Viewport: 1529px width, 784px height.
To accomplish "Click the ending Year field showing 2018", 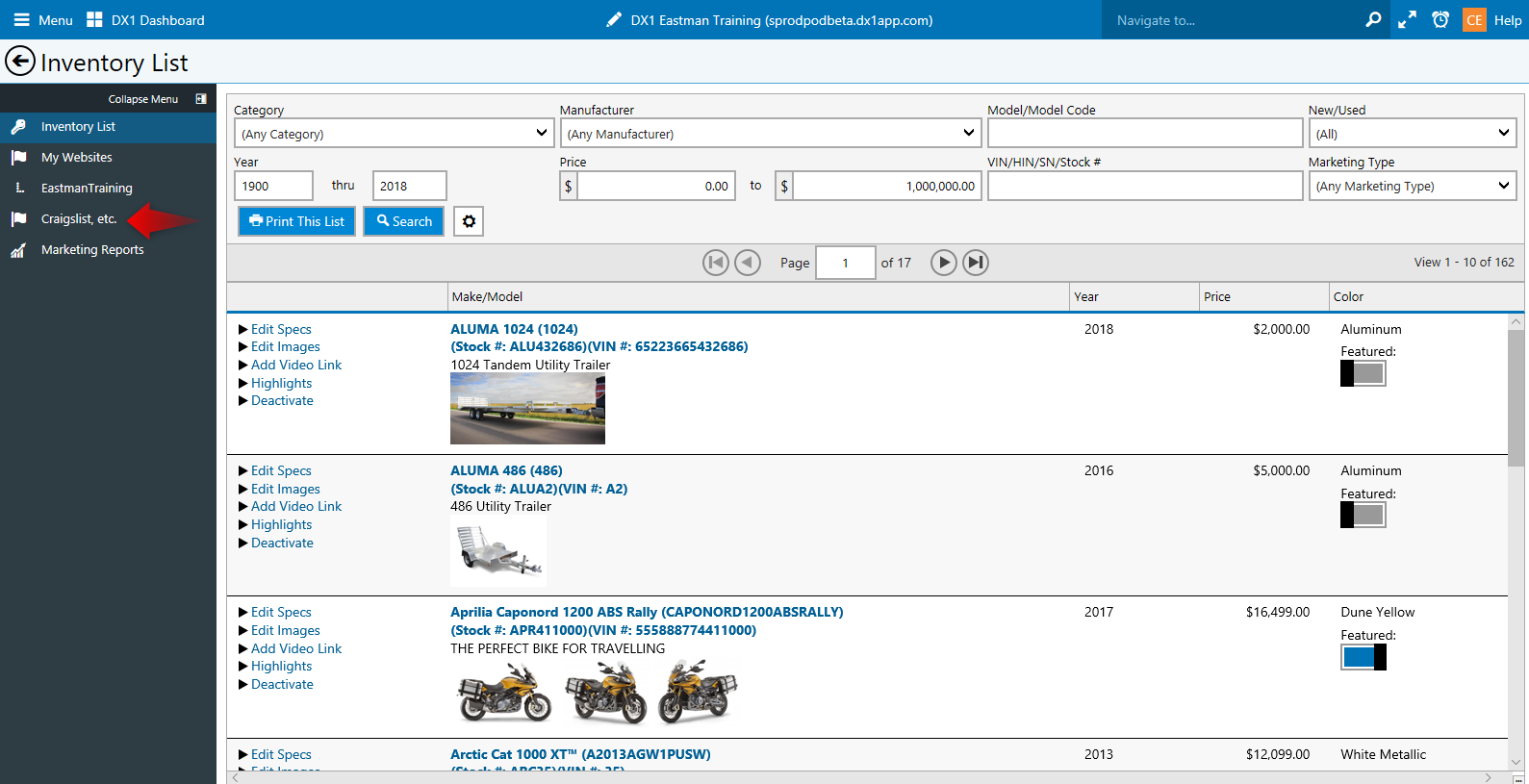I will 410,186.
